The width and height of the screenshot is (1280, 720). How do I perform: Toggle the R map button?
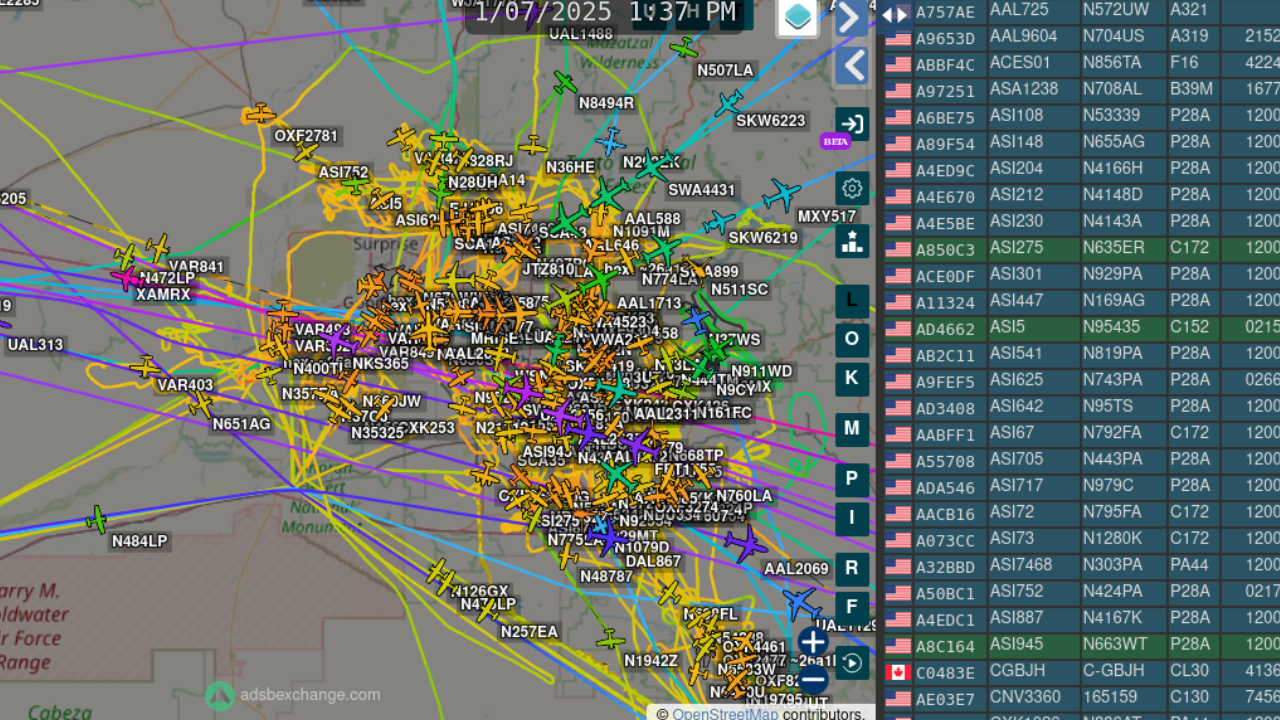tap(852, 568)
